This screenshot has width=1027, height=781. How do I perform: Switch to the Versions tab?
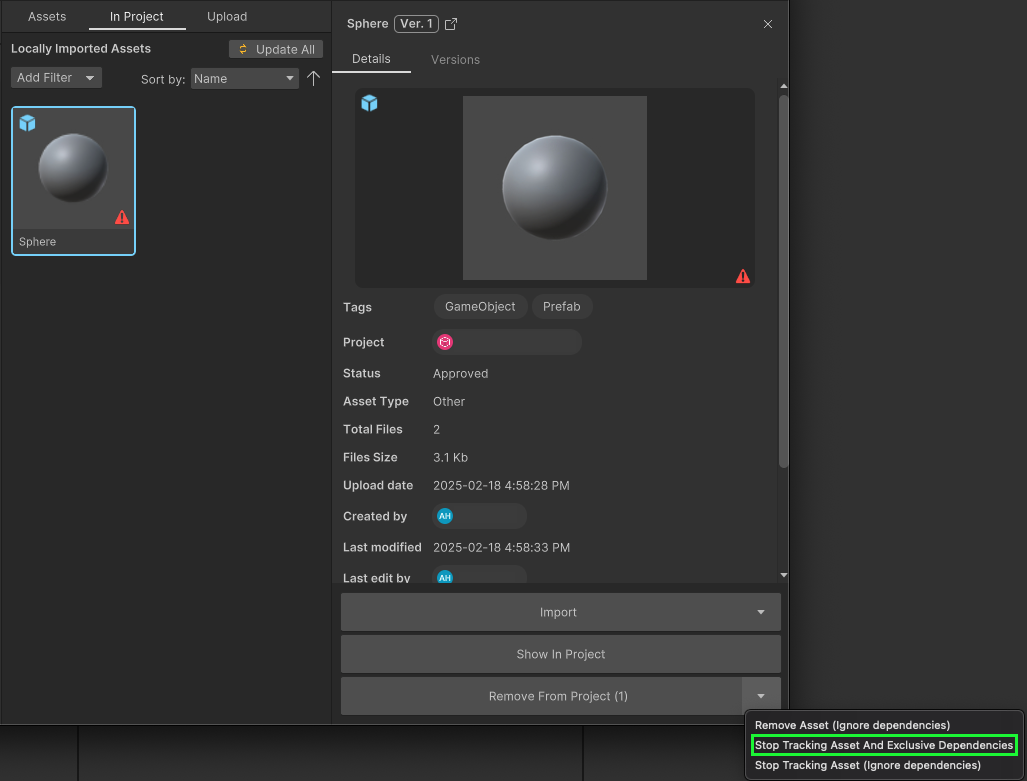[x=455, y=60]
